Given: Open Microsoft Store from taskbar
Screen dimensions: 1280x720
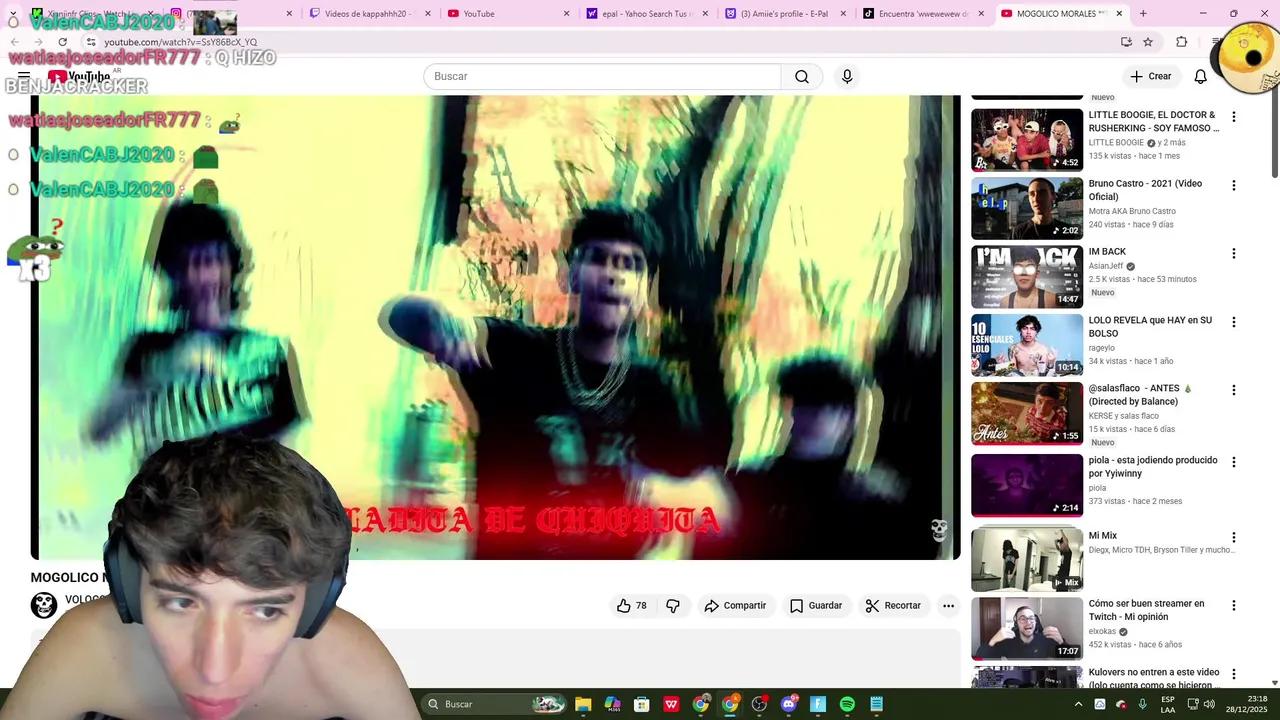Looking at the screenshot, I should tap(642, 704).
